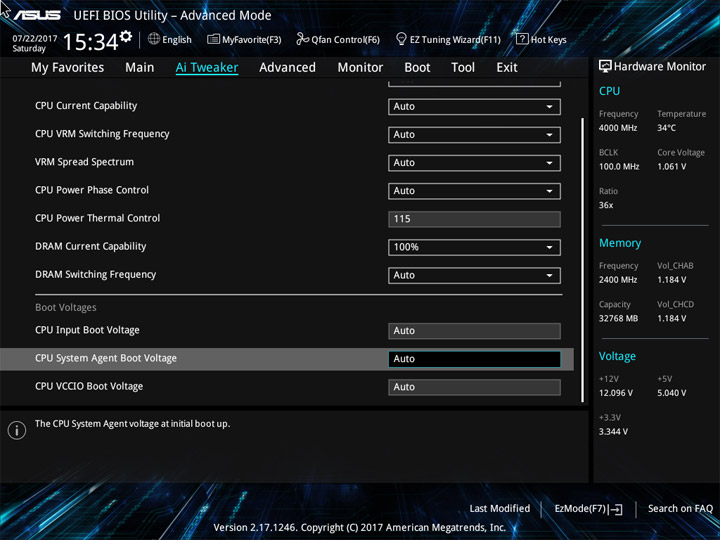Open the Boot tab

(417, 68)
